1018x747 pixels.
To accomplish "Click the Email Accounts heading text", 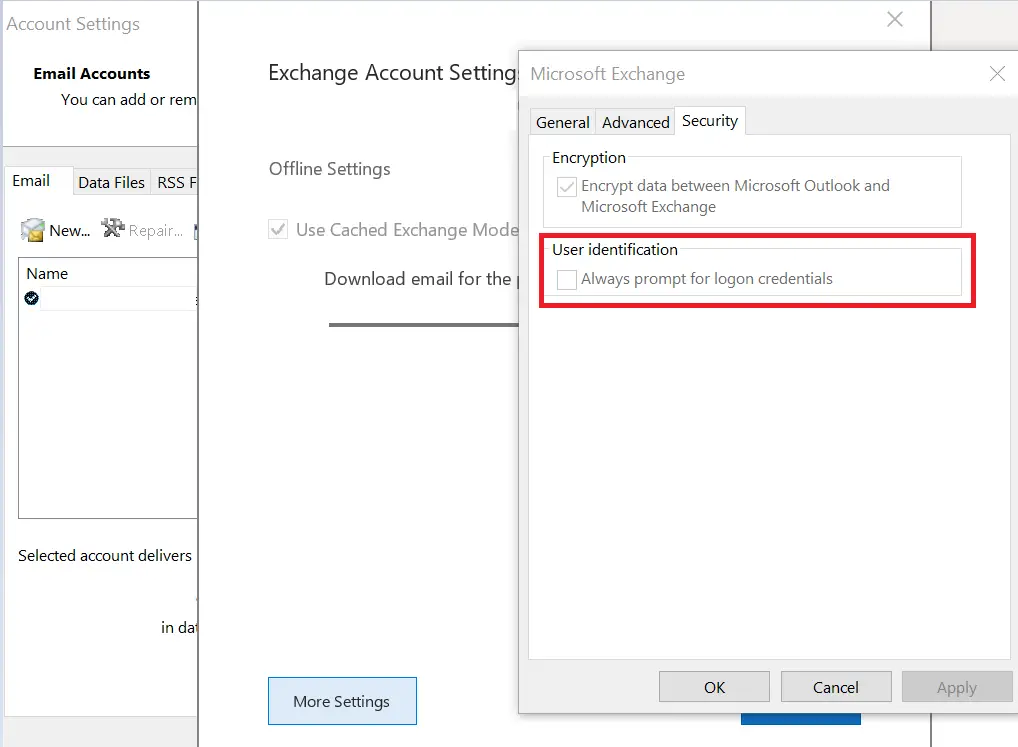I will [x=92, y=73].
